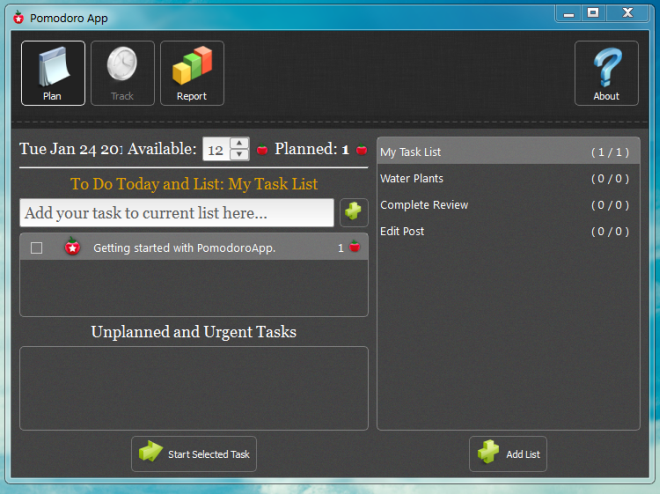Screen dimensions: 660x494
Task: Open the Plan notepad tab
Action: tap(53, 73)
